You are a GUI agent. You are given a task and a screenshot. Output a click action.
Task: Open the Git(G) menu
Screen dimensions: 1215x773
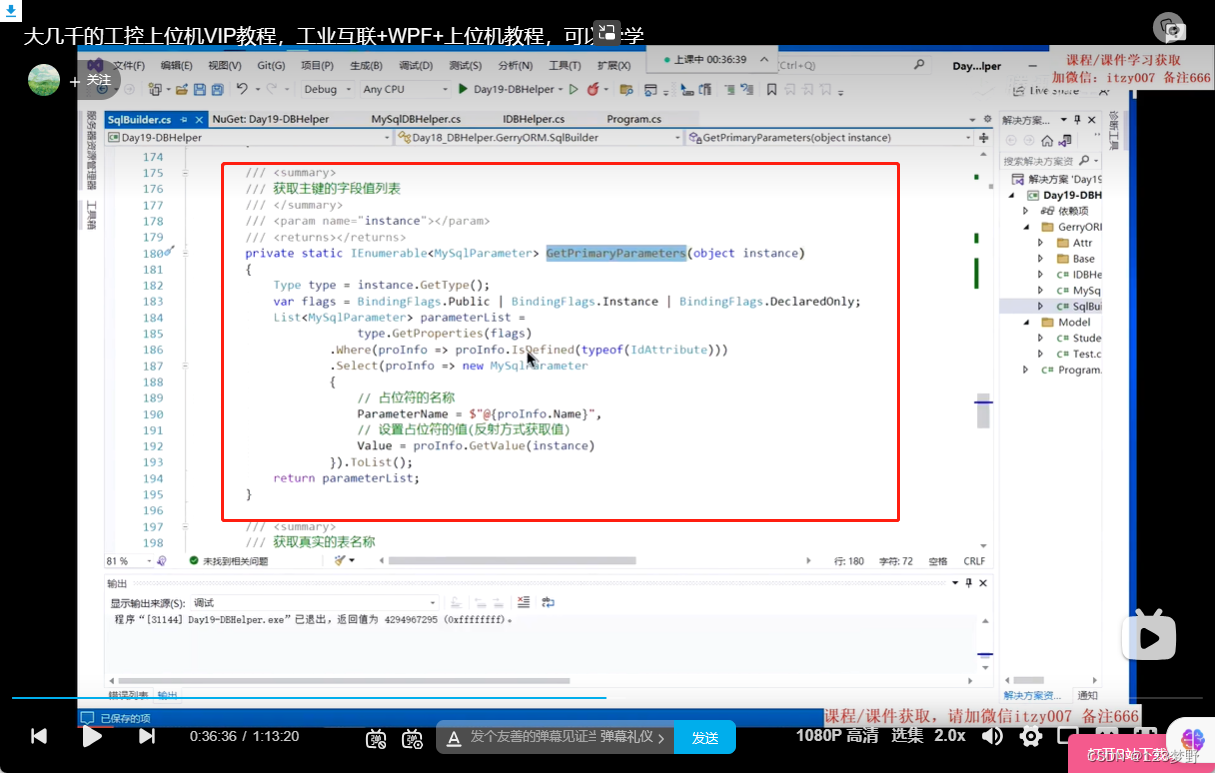coord(271,65)
